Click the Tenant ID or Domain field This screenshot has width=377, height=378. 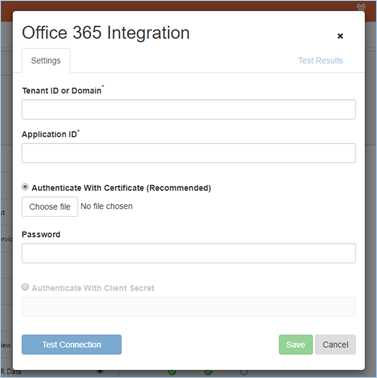coord(189,109)
